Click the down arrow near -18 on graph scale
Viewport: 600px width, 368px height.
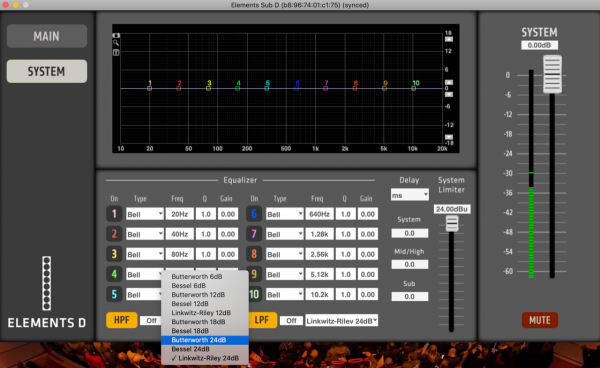click(x=448, y=137)
